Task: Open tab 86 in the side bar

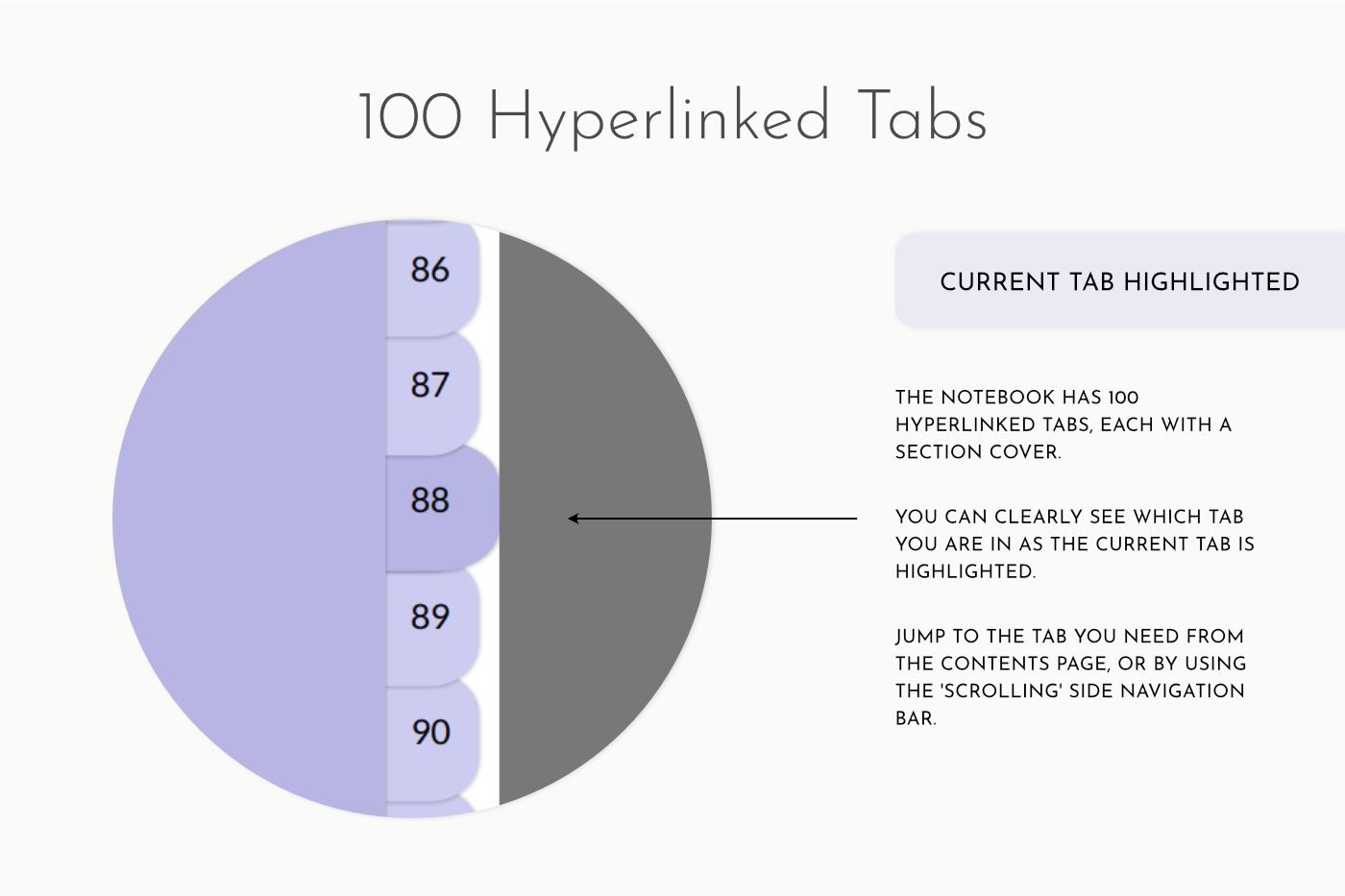Action: tap(430, 270)
